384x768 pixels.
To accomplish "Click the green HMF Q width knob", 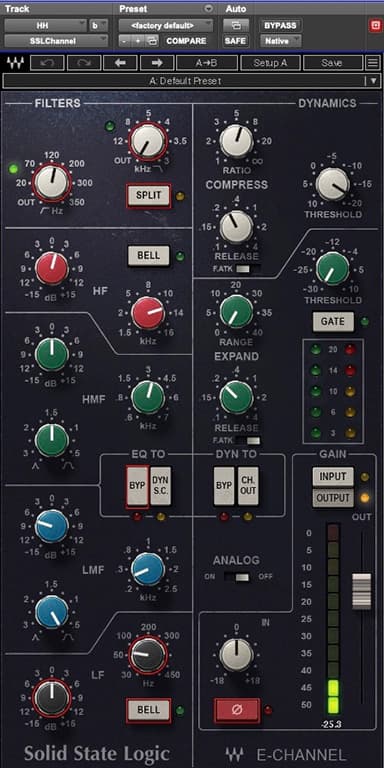I will coord(52,440).
